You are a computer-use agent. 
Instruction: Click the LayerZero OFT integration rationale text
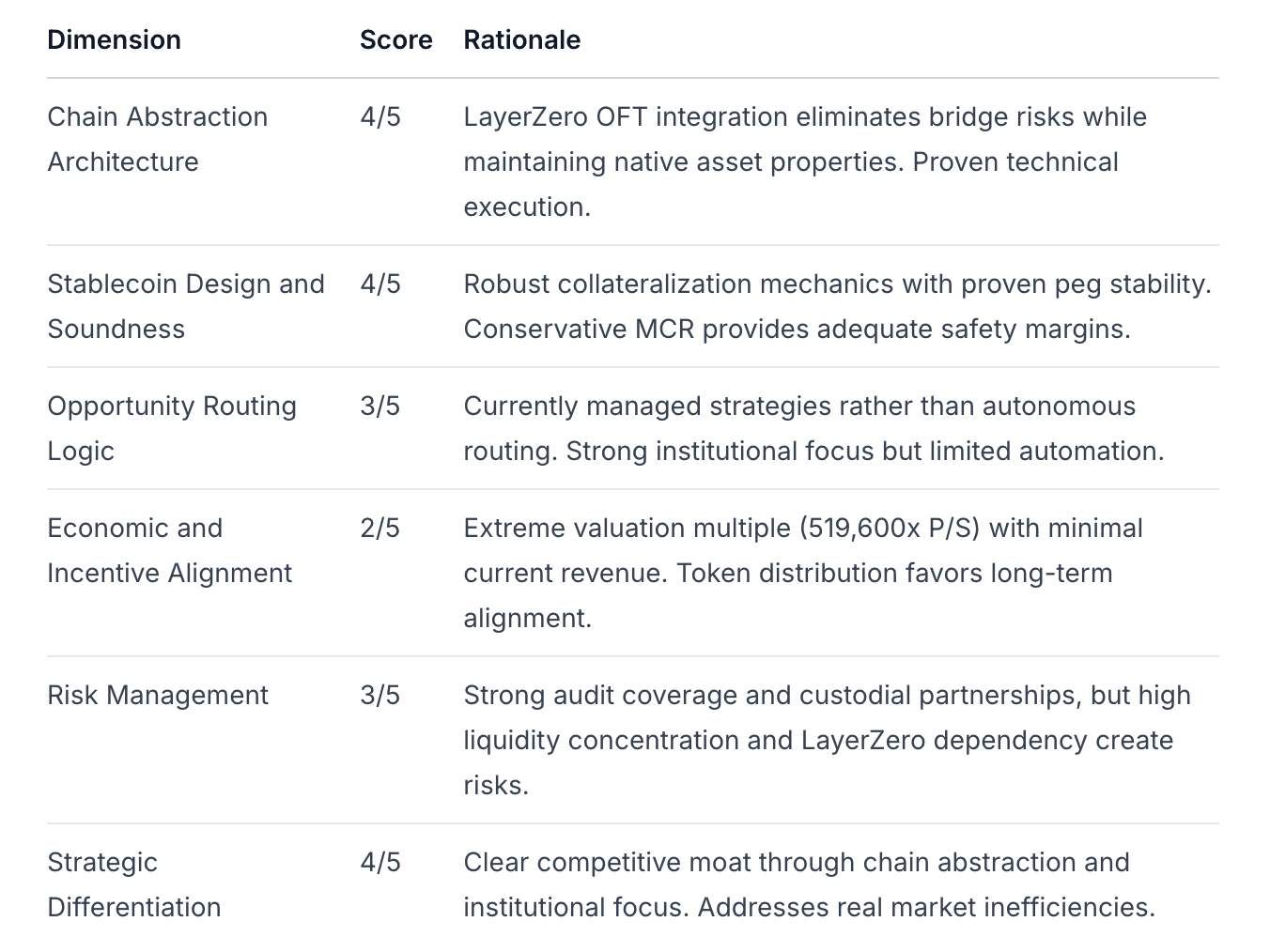pyautogui.click(x=805, y=161)
